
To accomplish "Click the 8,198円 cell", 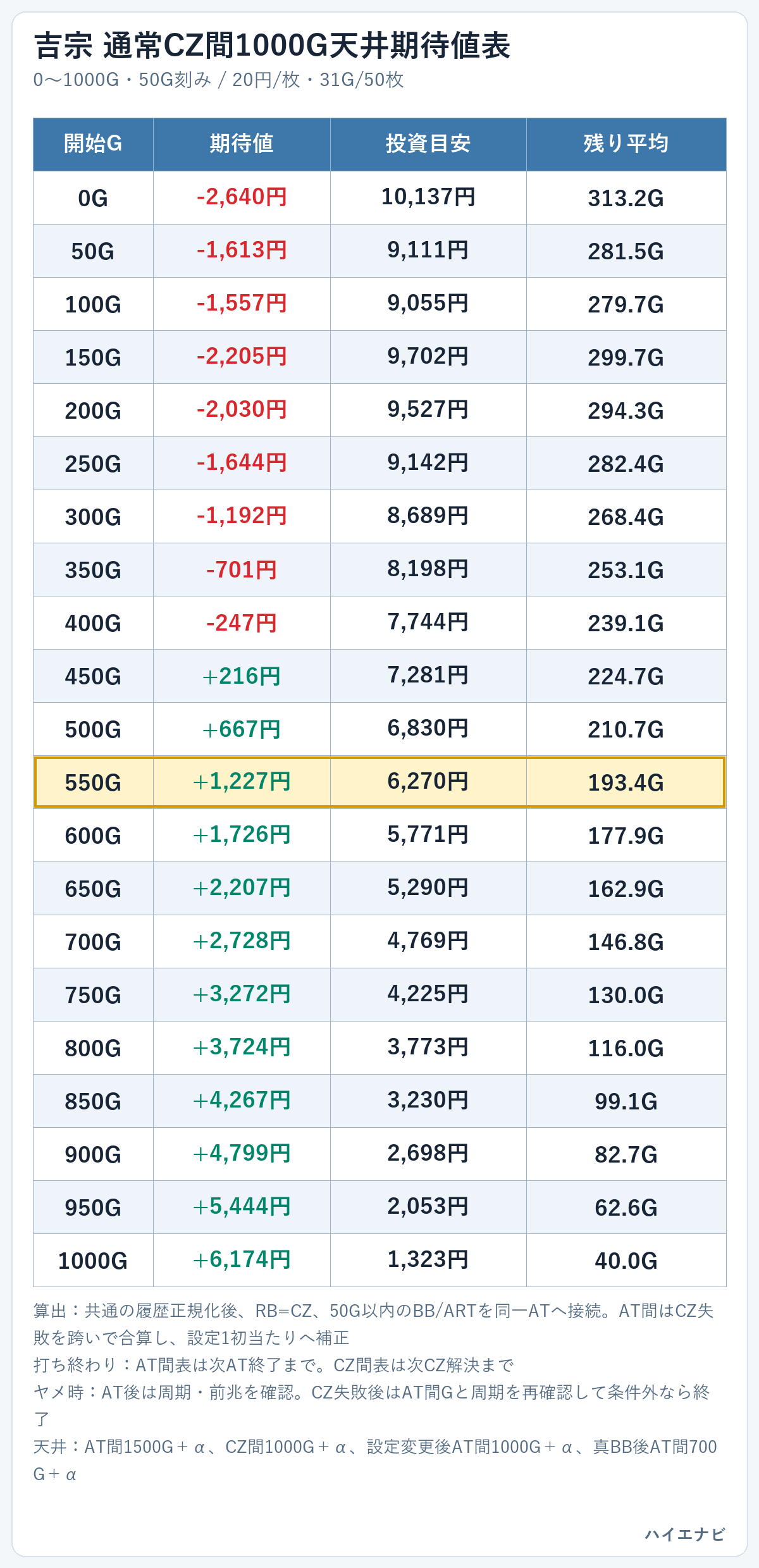I will [x=428, y=570].
